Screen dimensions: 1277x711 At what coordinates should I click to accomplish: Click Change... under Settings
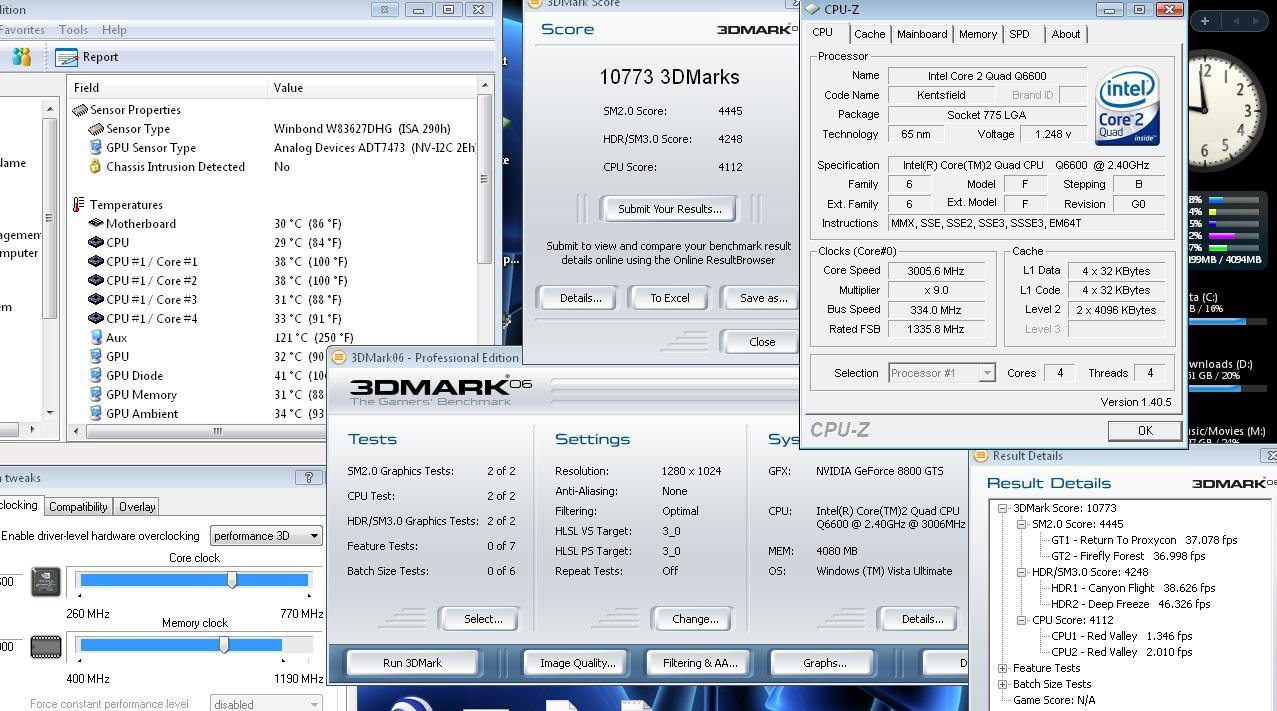click(695, 619)
